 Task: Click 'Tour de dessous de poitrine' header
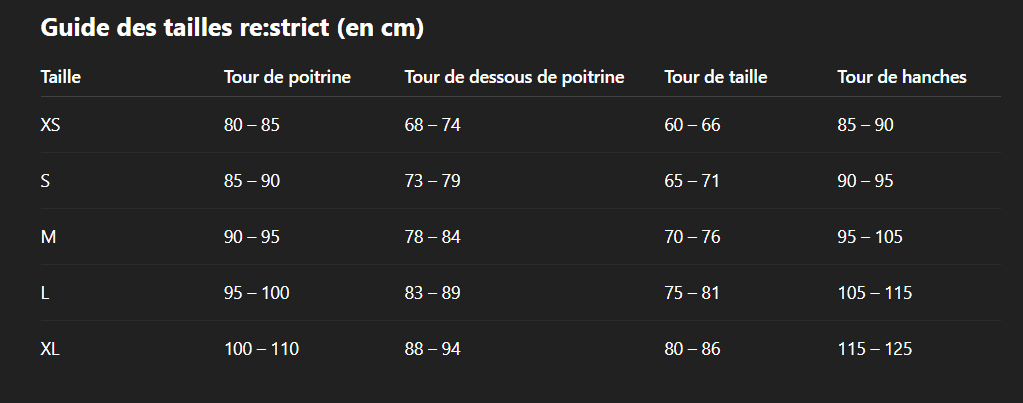coord(514,77)
